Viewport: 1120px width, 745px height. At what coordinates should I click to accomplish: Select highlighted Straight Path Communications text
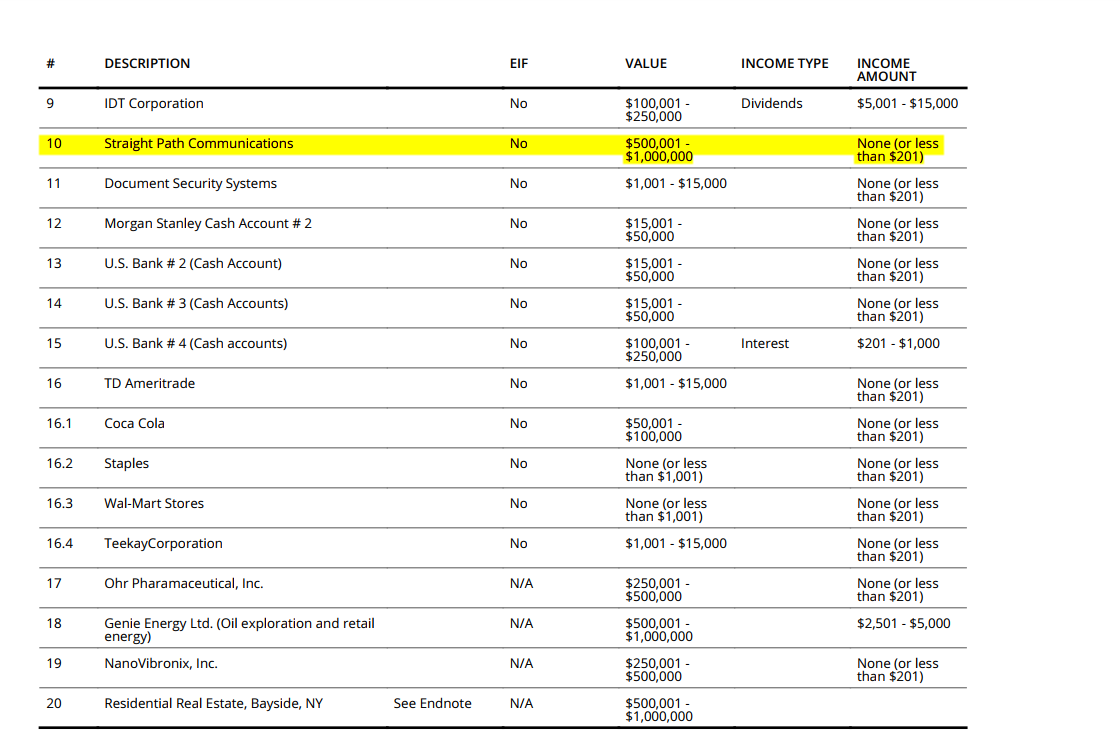pyautogui.click(x=199, y=144)
